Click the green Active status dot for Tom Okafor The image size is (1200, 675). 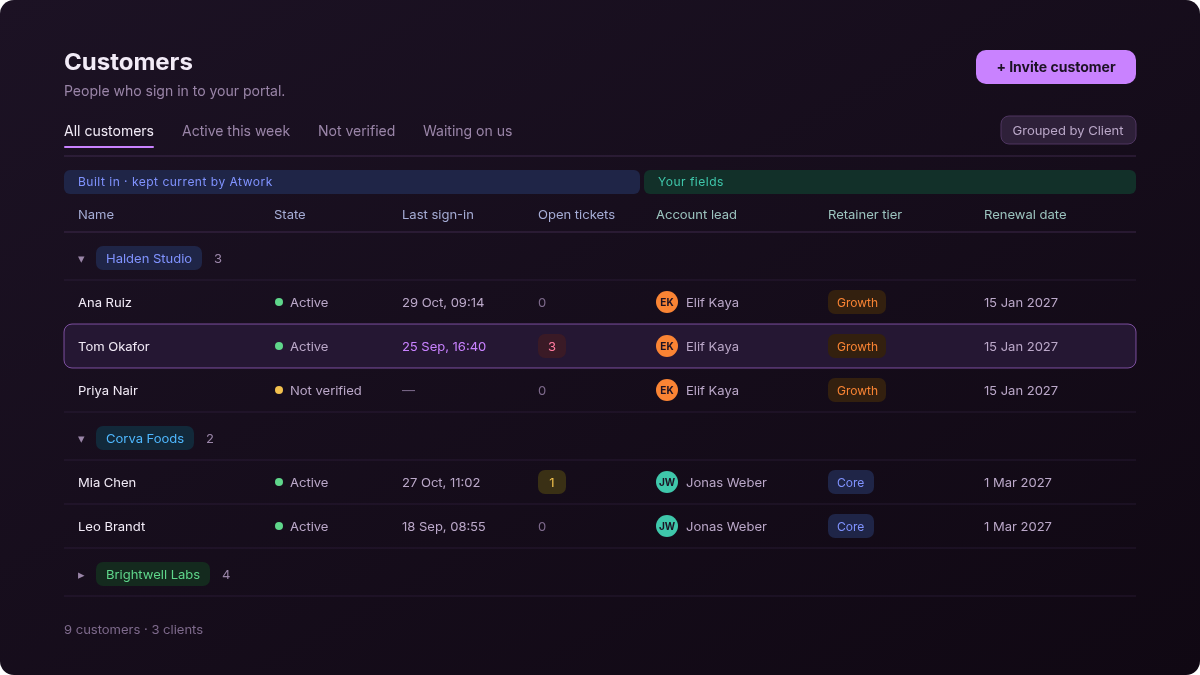tap(279, 346)
